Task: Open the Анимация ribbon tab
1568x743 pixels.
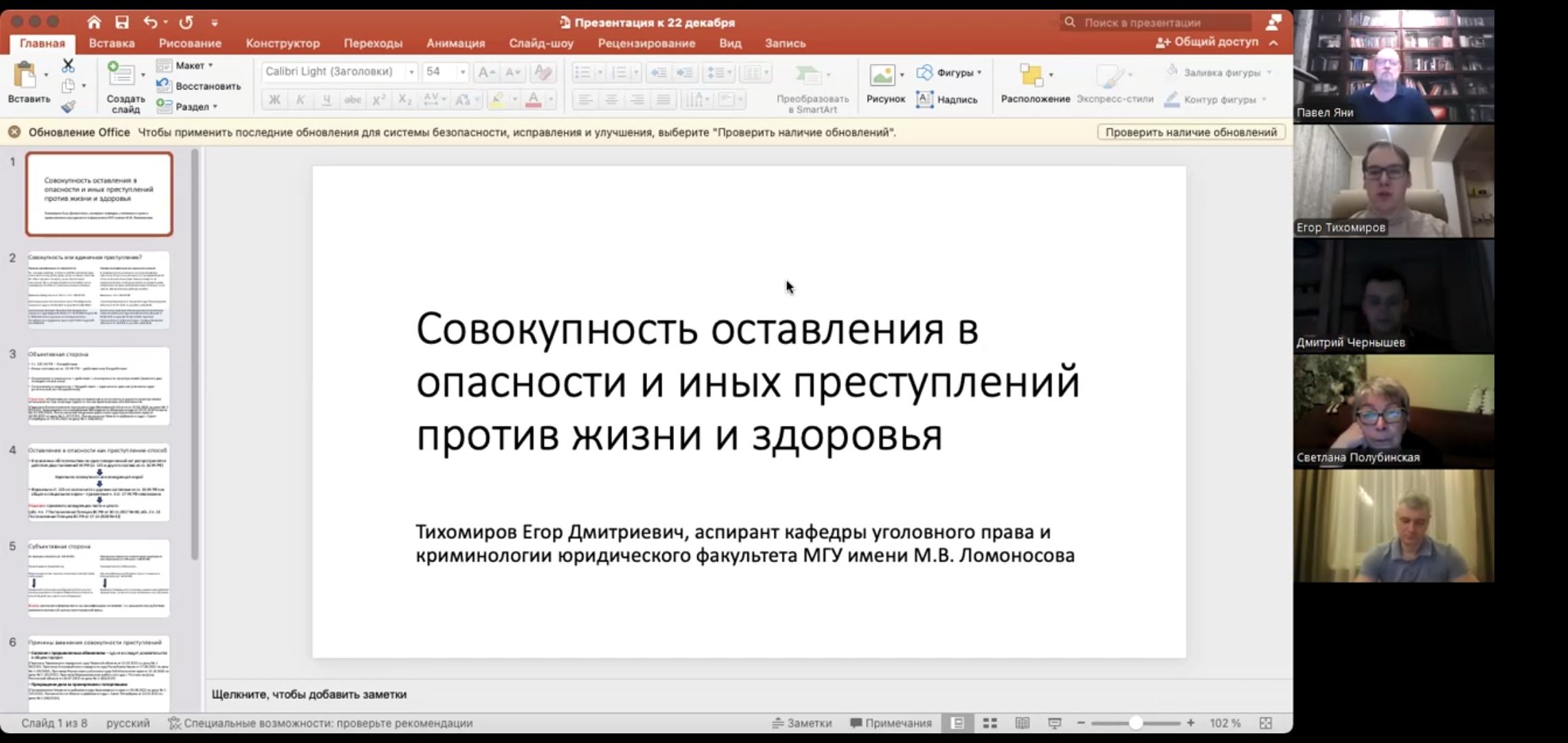Action: point(455,43)
